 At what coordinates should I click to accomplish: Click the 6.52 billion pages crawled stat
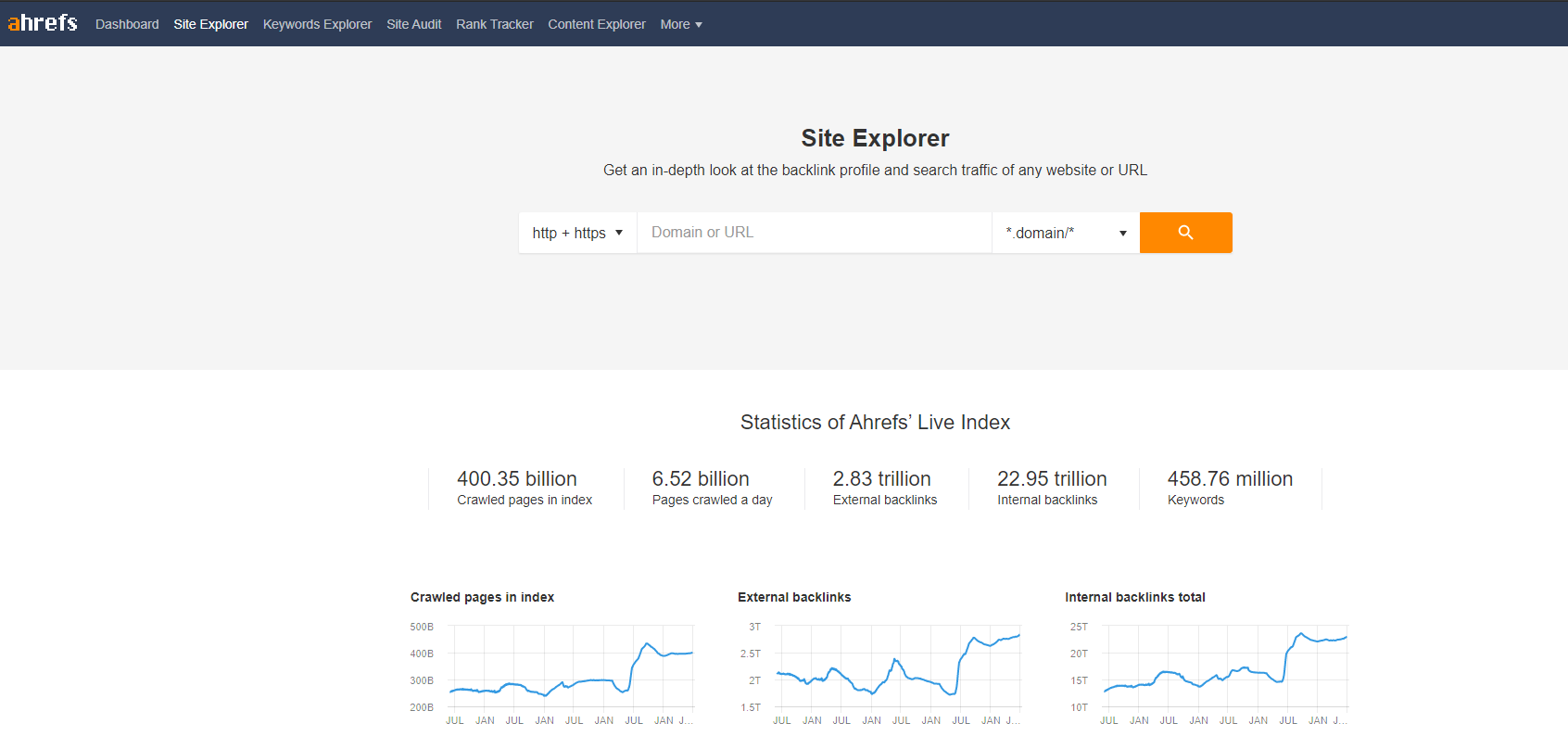tap(712, 488)
